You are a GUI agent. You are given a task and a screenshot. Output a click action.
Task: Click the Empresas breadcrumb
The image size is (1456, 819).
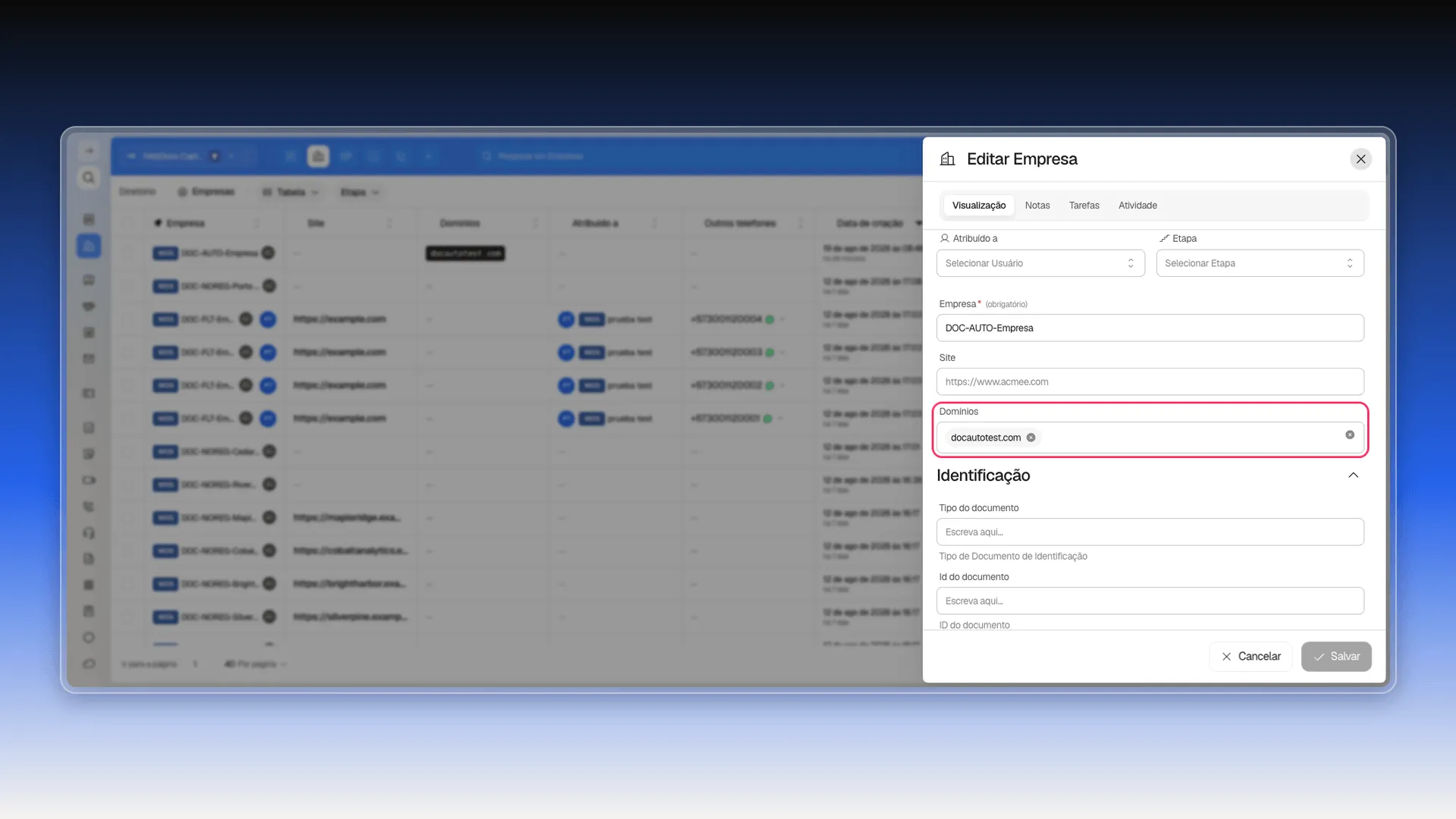(x=206, y=192)
